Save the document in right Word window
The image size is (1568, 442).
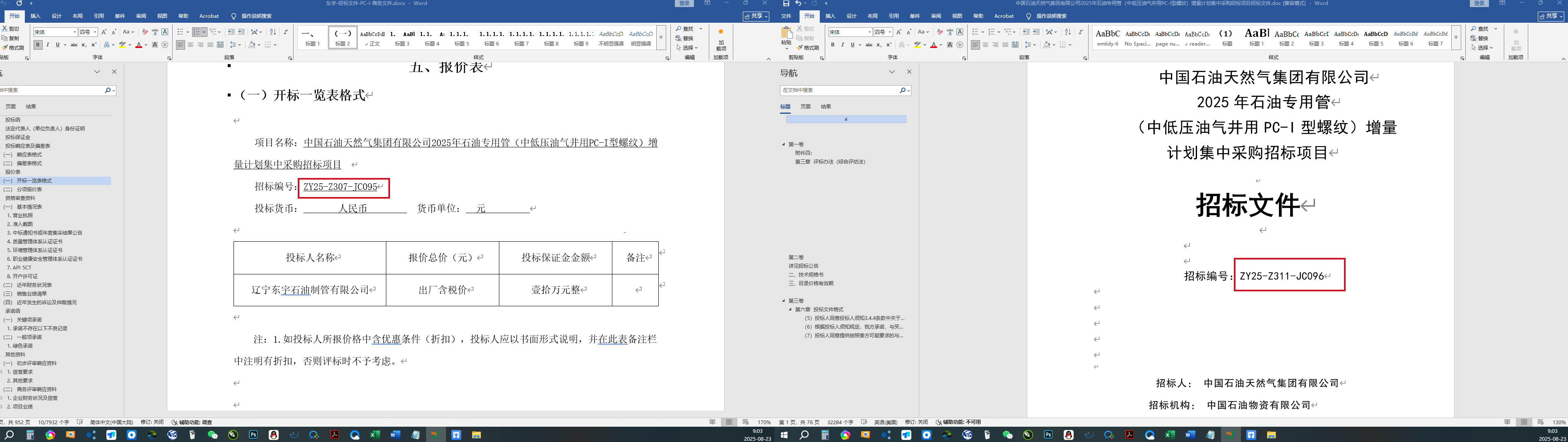pyautogui.click(x=786, y=4)
